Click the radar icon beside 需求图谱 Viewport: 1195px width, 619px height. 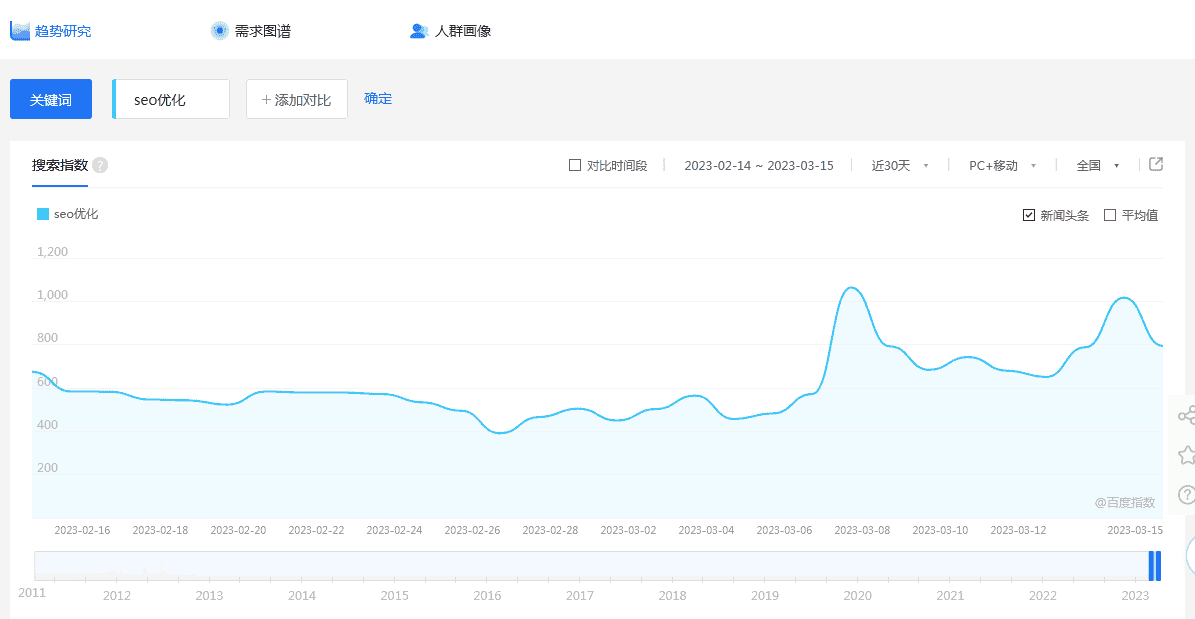click(x=218, y=30)
